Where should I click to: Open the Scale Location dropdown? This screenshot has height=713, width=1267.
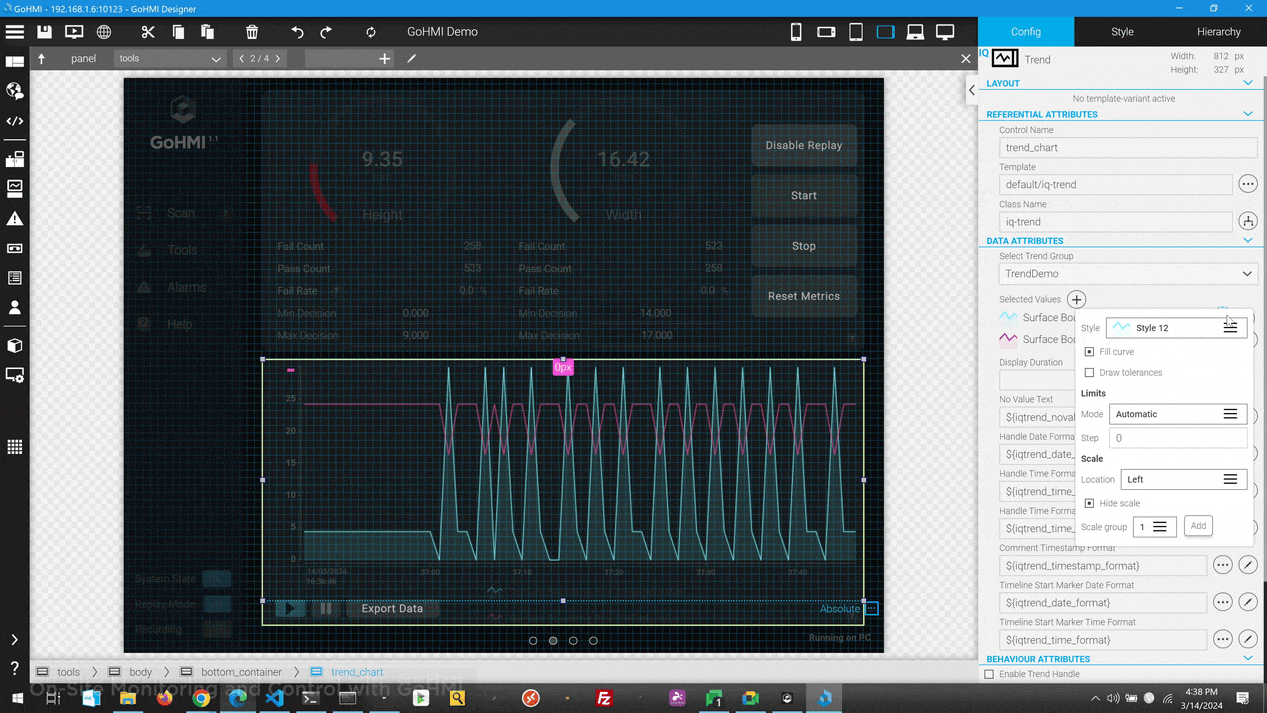tap(1184, 480)
